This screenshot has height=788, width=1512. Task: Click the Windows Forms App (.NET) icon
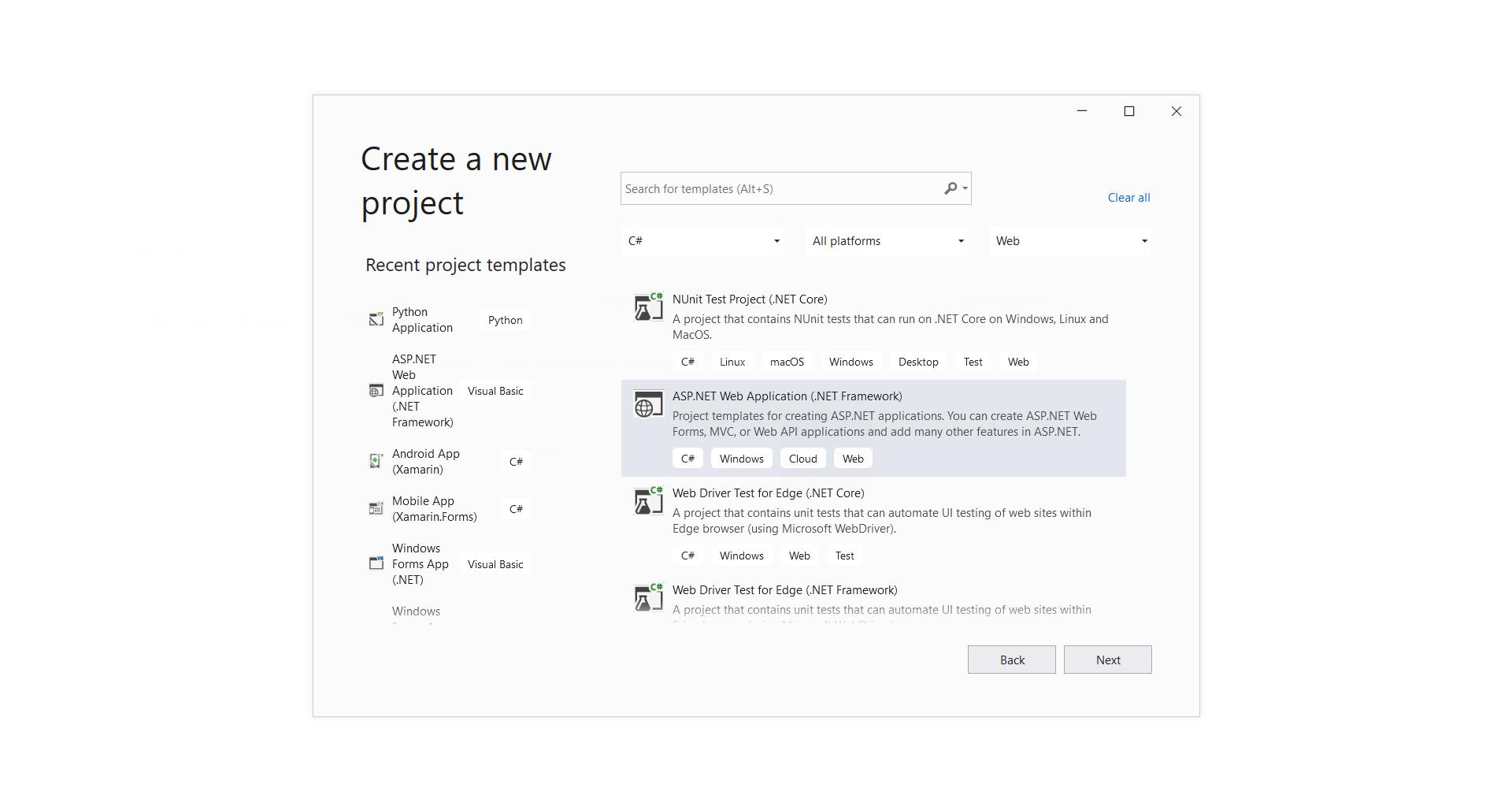pyautogui.click(x=376, y=564)
